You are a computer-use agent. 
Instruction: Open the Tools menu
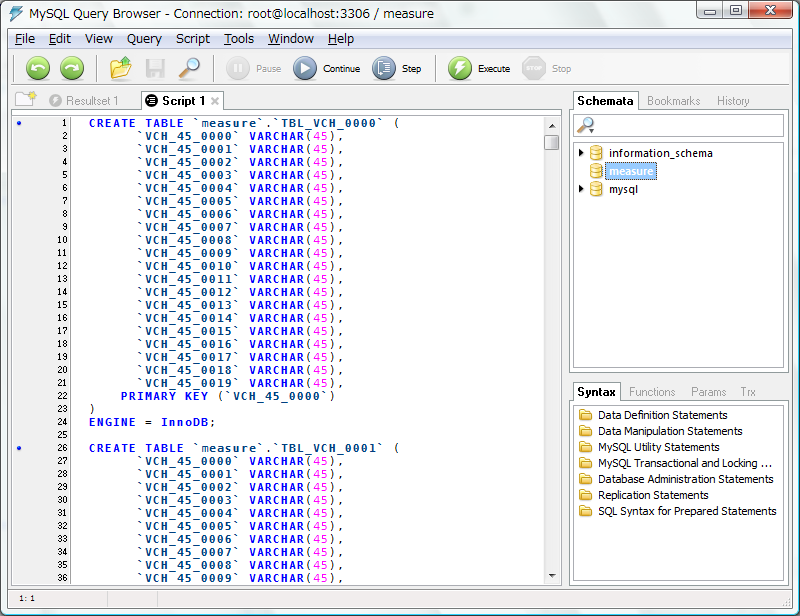pyautogui.click(x=239, y=39)
